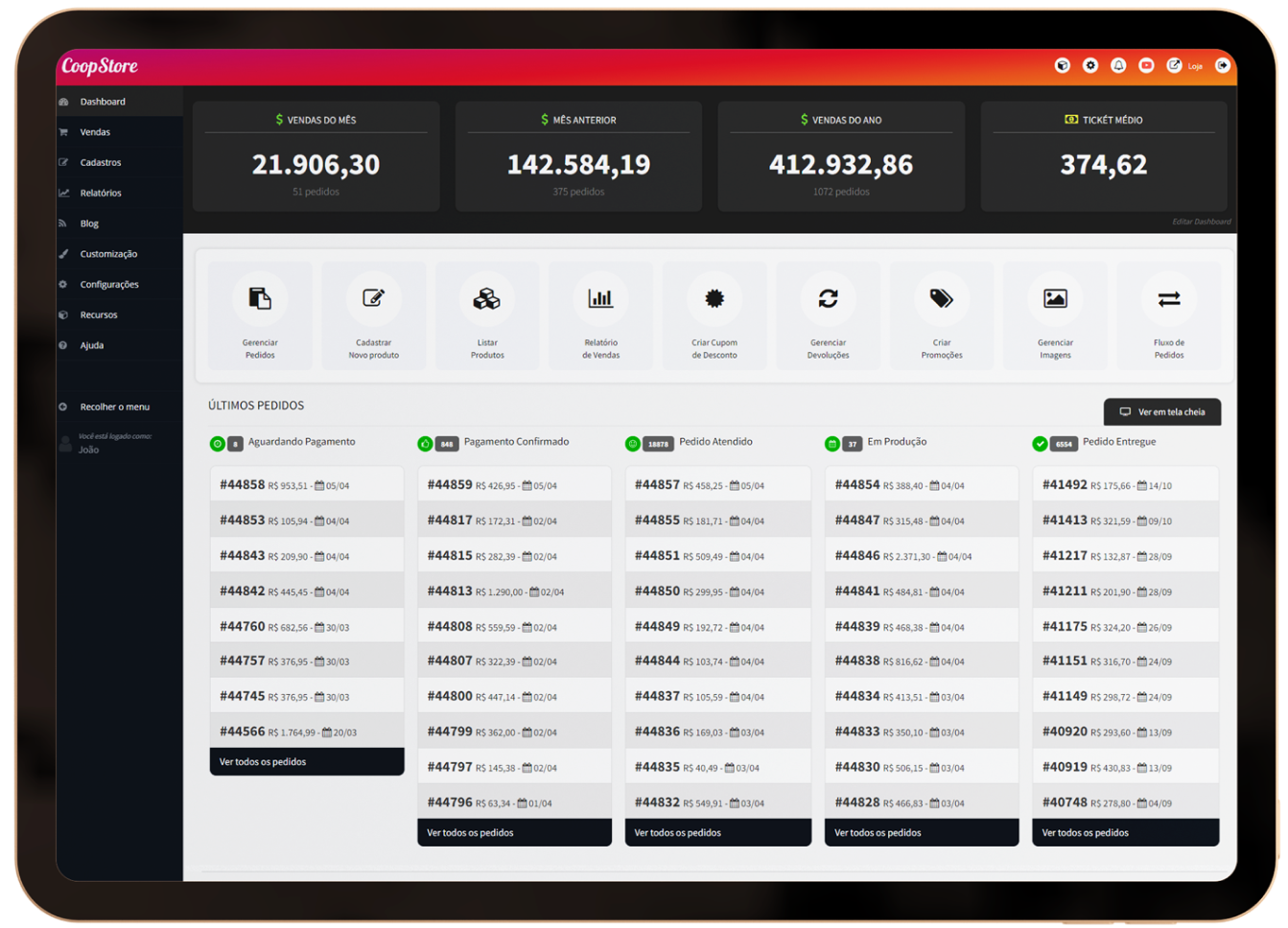
Task: Open order #44813
Action: (514, 592)
